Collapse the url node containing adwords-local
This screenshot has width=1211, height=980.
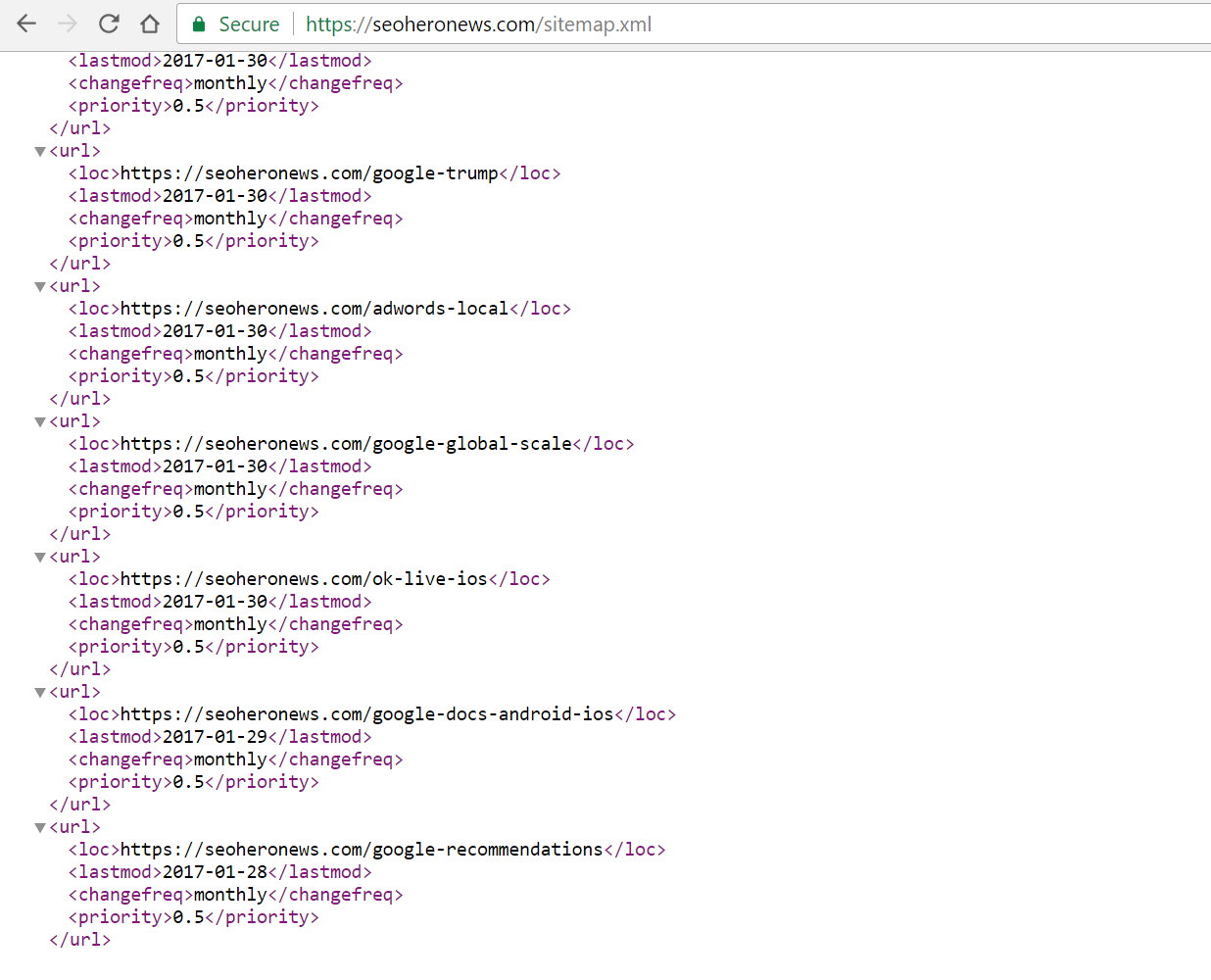40,287
